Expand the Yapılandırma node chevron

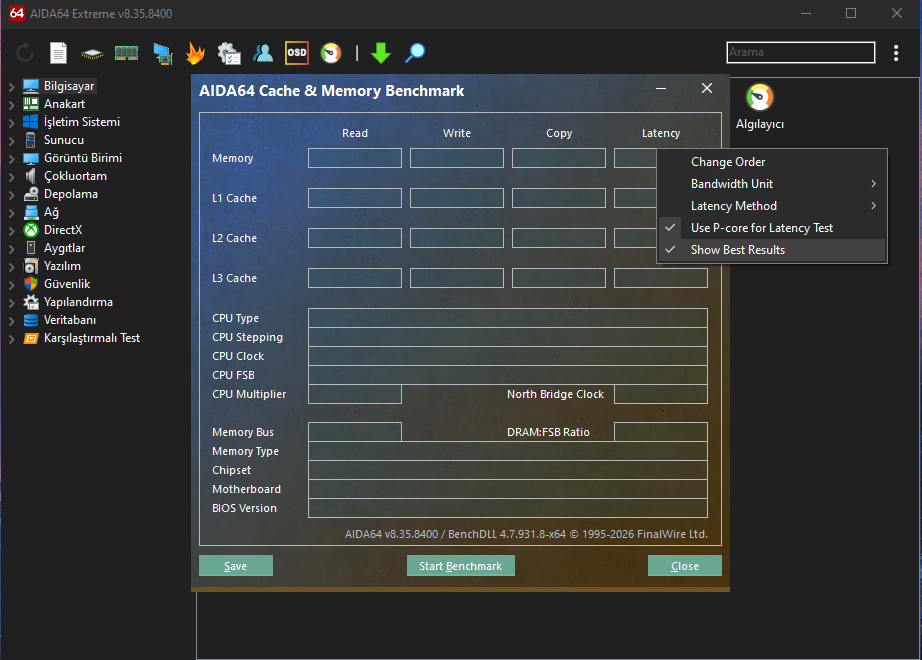pyautogui.click(x=11, y=302)
